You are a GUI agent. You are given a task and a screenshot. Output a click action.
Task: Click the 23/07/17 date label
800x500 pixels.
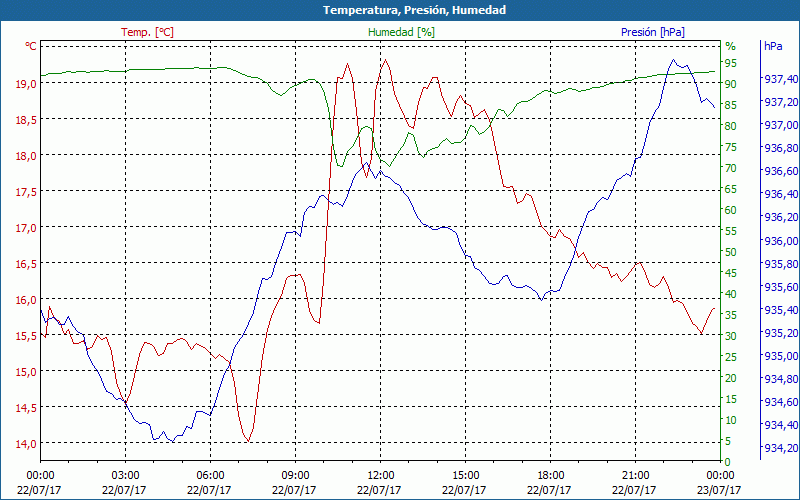tap(719, 490)
